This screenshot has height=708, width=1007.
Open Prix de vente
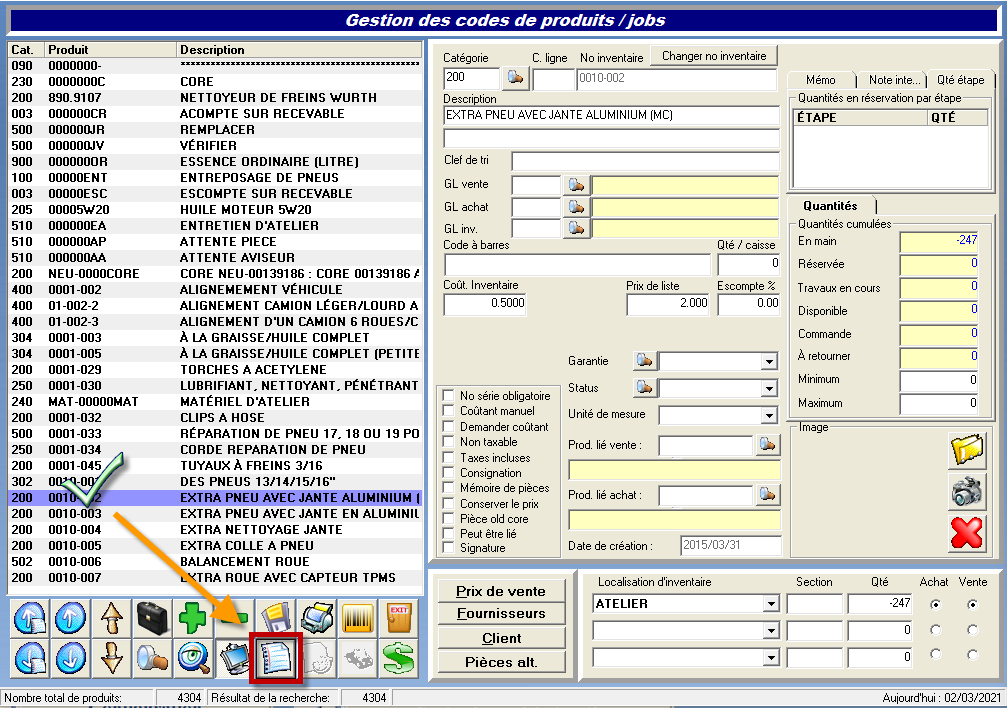coord(501,591)
